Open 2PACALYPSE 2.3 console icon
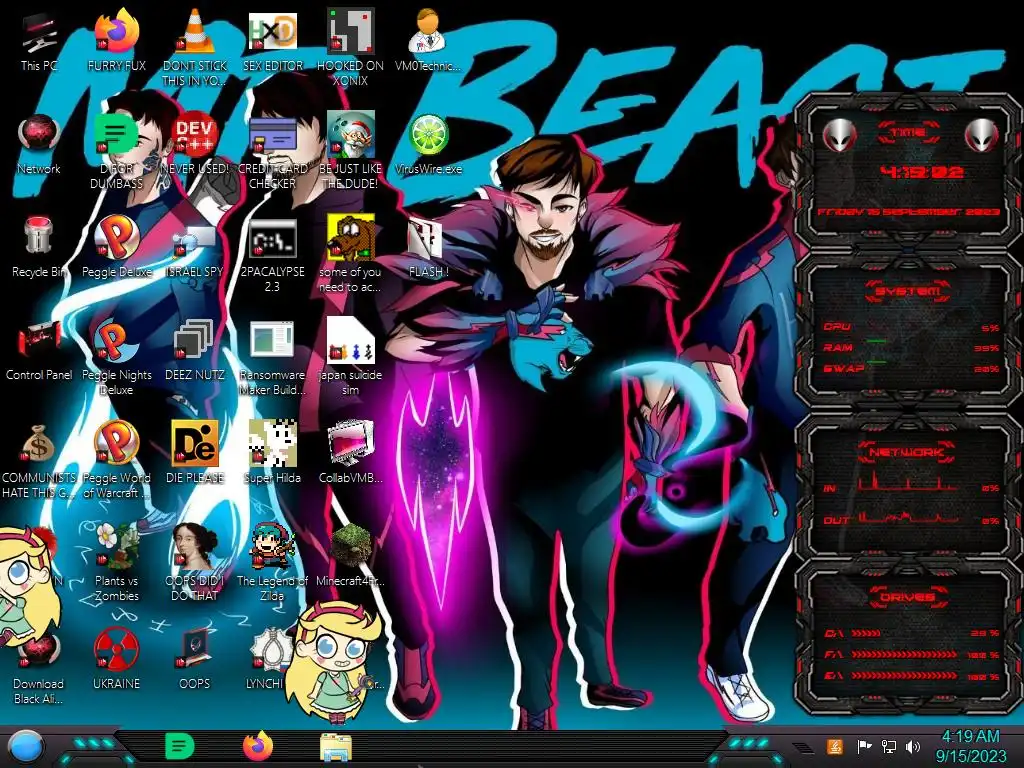The height and width of the screenshot is (768, 1024). coord(273,238)
